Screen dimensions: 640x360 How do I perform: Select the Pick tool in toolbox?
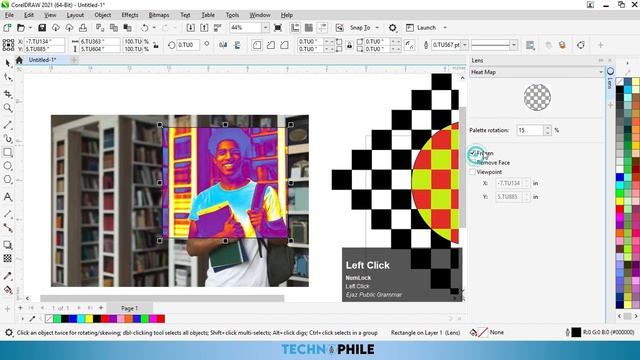(8, 63)
